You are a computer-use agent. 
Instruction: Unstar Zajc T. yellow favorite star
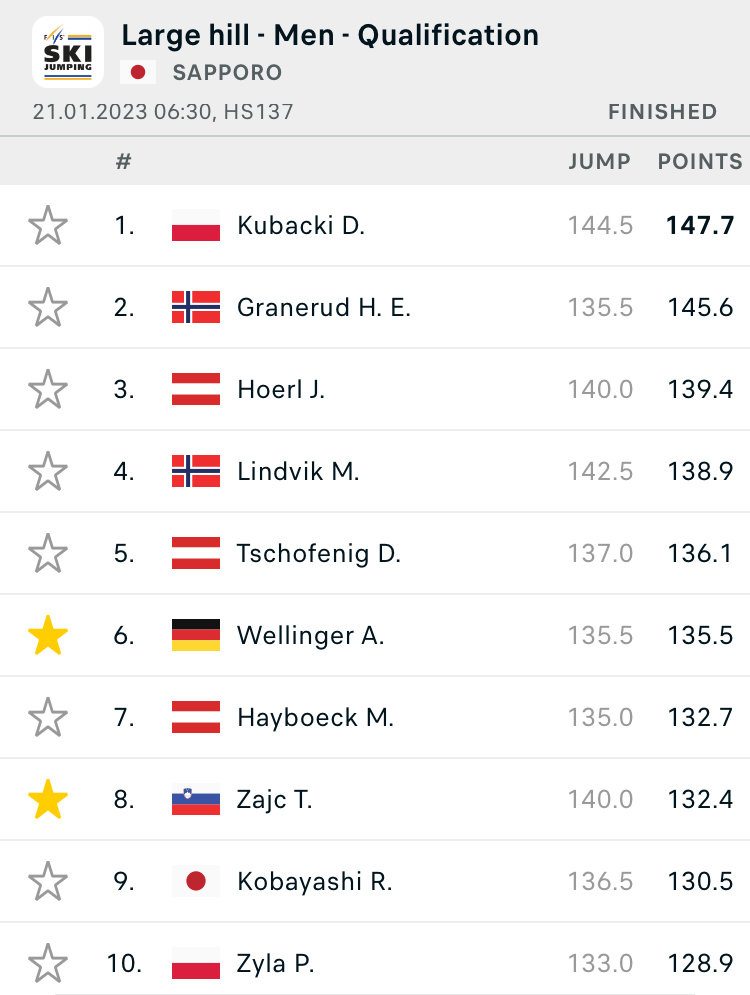[48, 800]
